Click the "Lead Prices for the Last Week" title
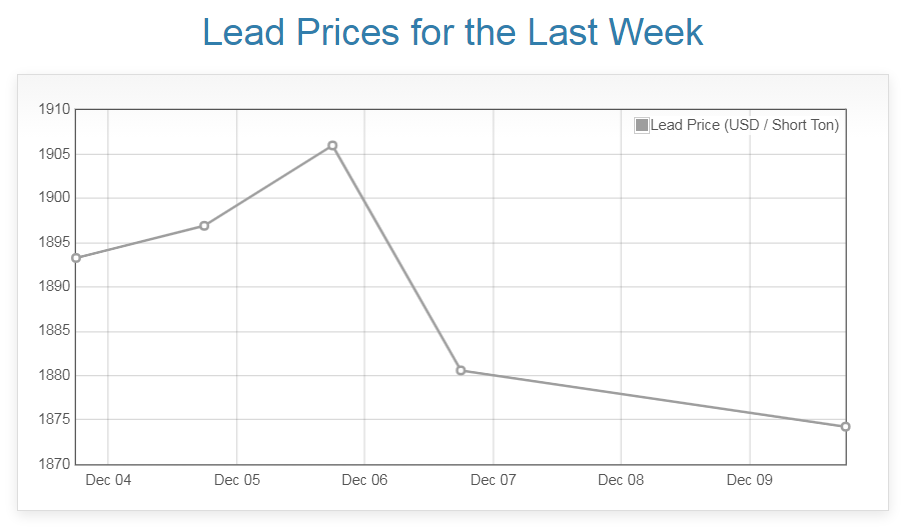909x528 pixels. [453, 32]
